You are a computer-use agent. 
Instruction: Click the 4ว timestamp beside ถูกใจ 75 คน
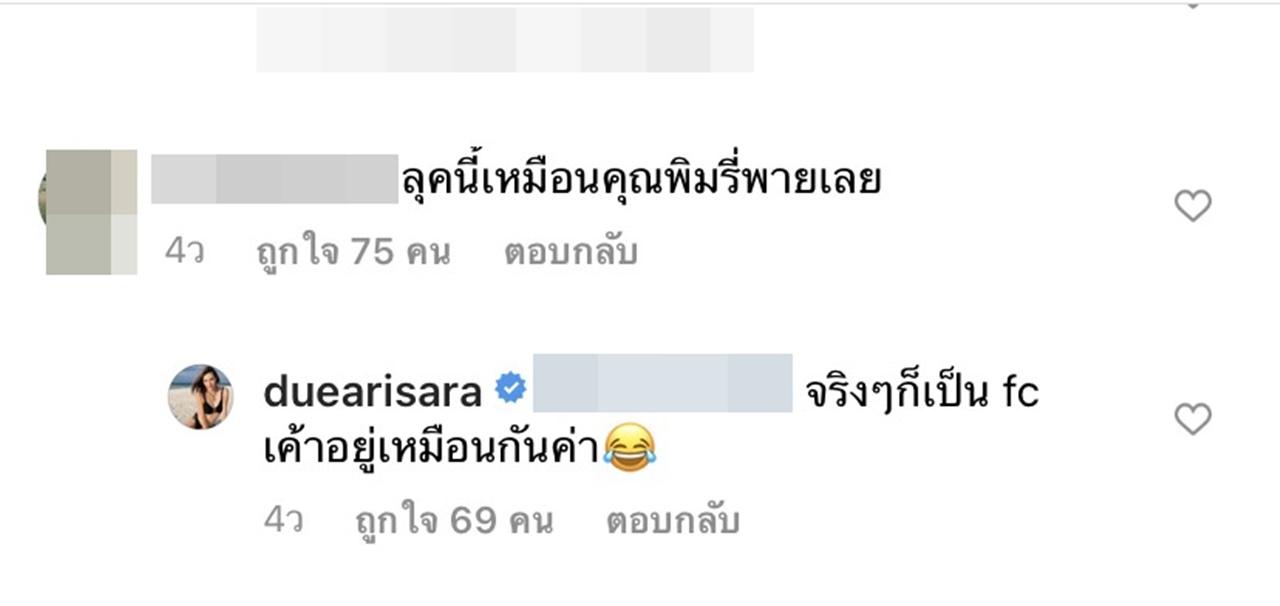[185, 253]
